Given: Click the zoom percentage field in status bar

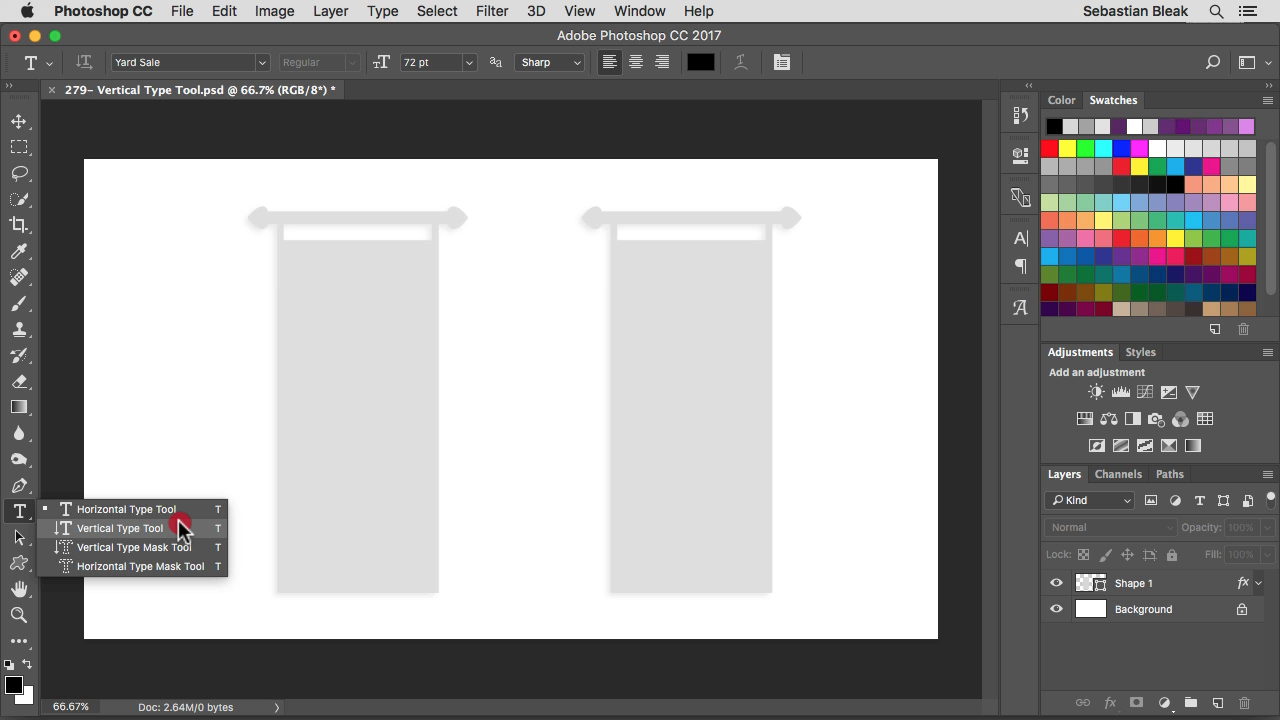Looking at the screenshot, I should (x=71, y=707).
